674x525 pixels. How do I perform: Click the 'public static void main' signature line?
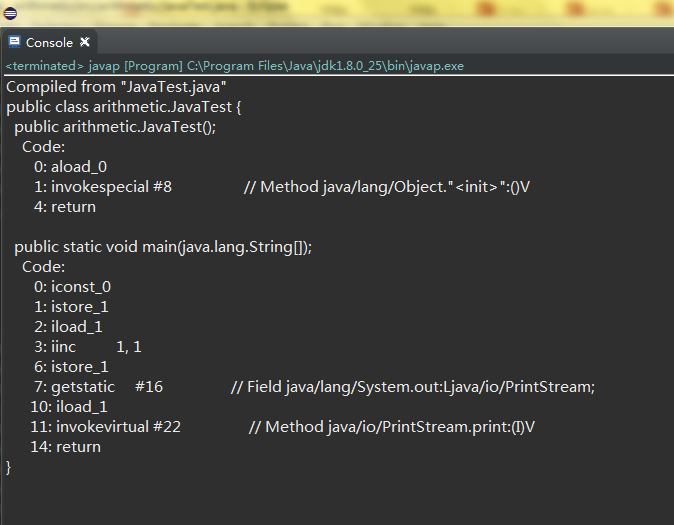(x=163, y=247)
